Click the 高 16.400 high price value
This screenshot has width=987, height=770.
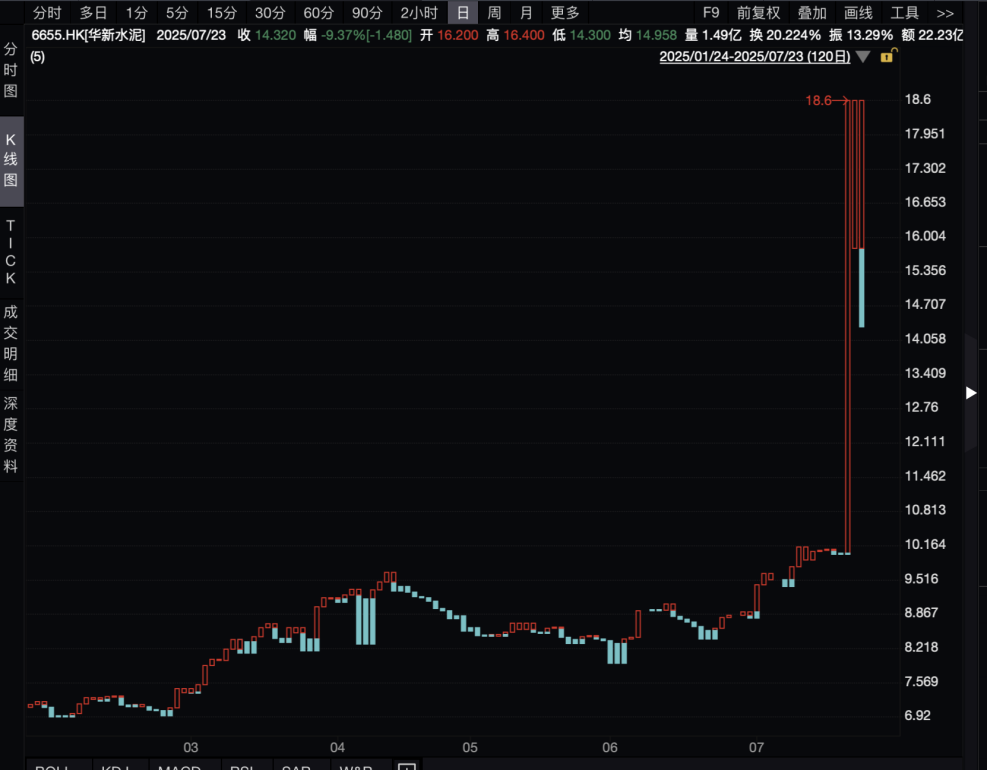(516, 35)
